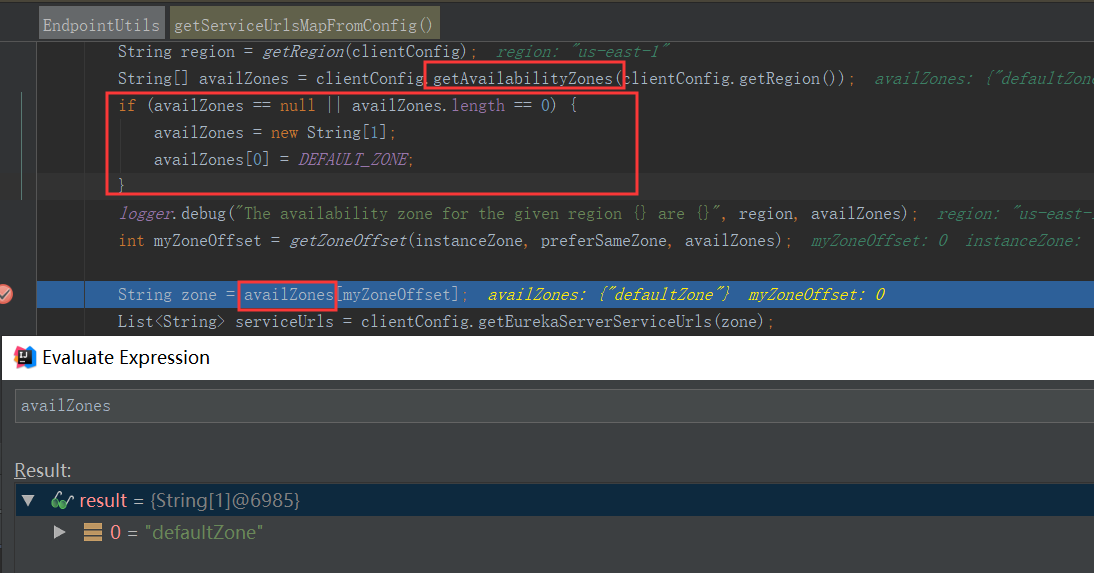Image resolution: width=1094 pixels, height=573 pixels.
Task: Click inline hint myZoneOffset: 0 on highlighted line
Action: point(816,295)
